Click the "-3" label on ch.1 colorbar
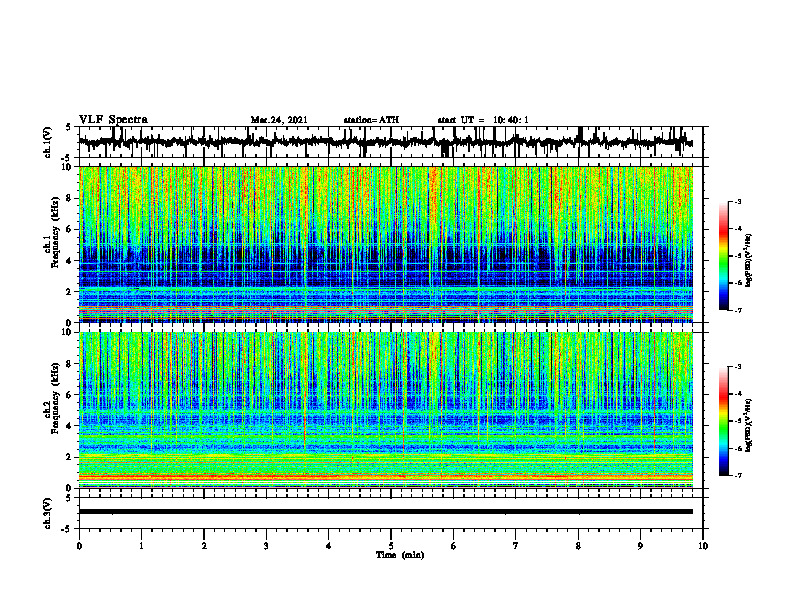Viewport: 792px width, 612px height. (737, 201)
